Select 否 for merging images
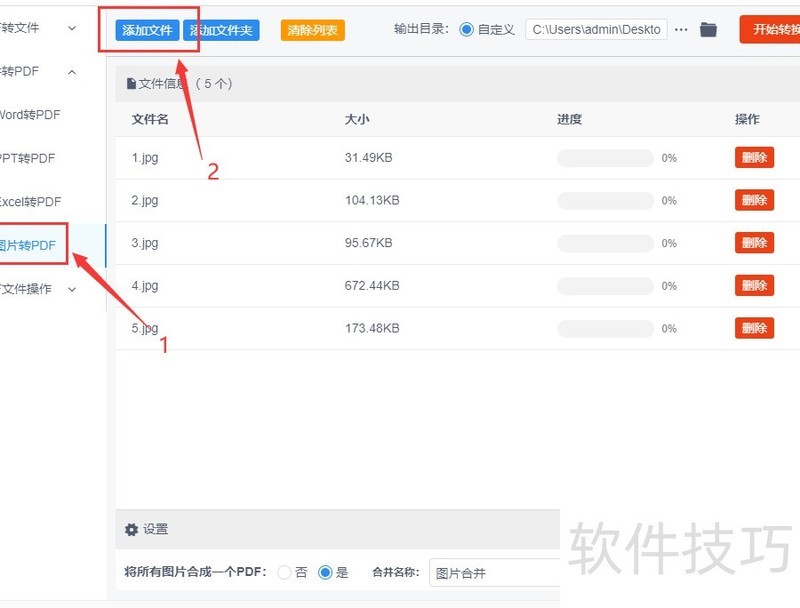The width and height of the screenshot is (800, 608). [x=285, y=573]
